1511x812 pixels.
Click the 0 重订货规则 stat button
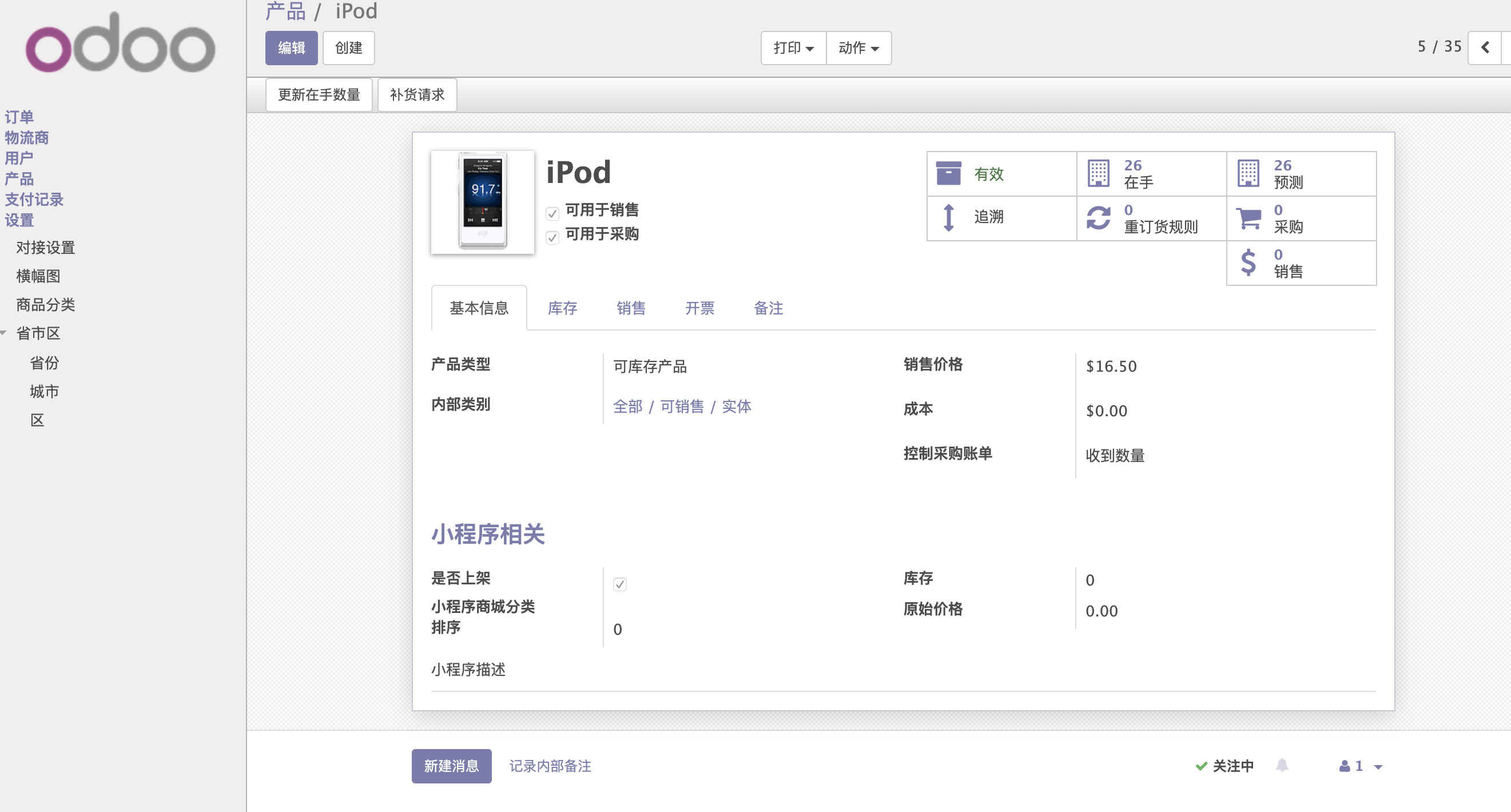(x=1151, y=218)
